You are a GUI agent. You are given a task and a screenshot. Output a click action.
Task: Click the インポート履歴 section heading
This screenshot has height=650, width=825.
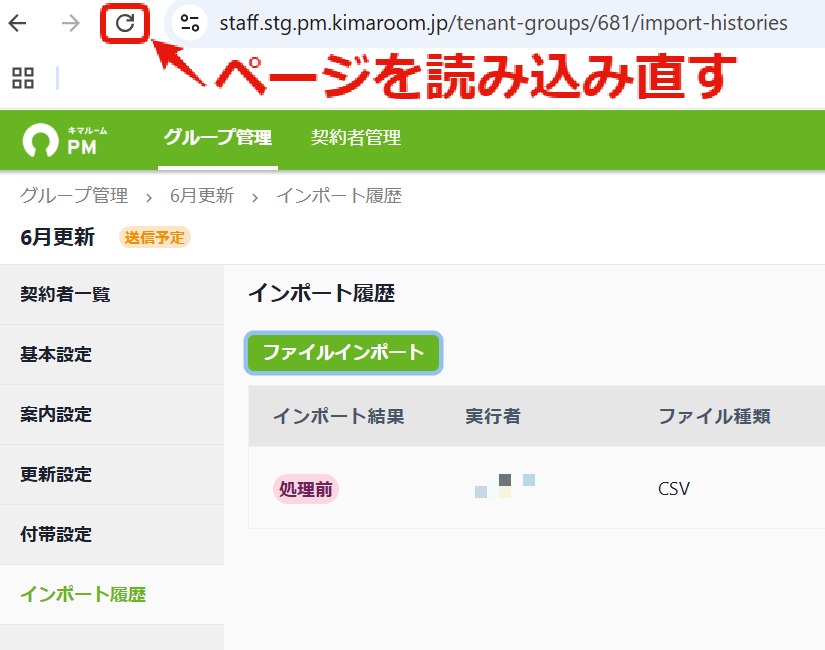321,293
